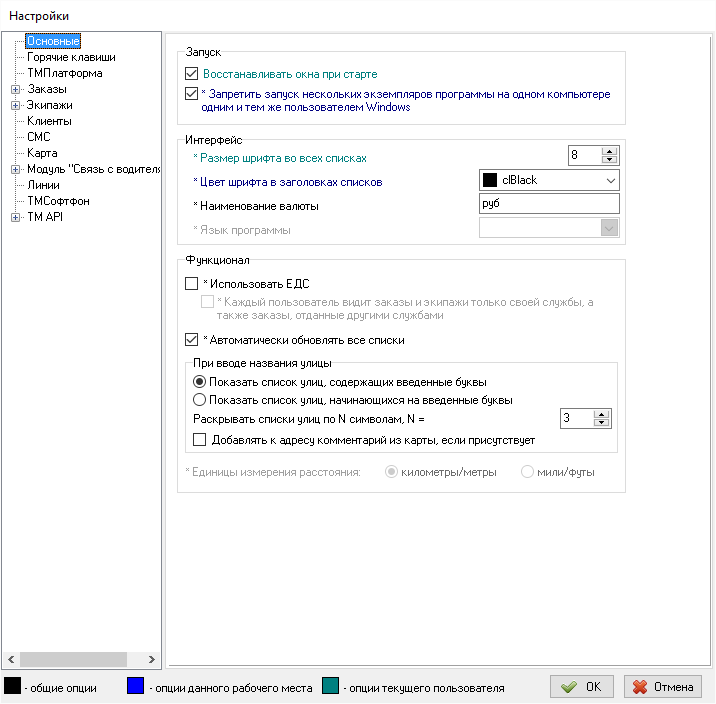Toggle Автоматически обновлять все списки checkbox

pos(193,340)
